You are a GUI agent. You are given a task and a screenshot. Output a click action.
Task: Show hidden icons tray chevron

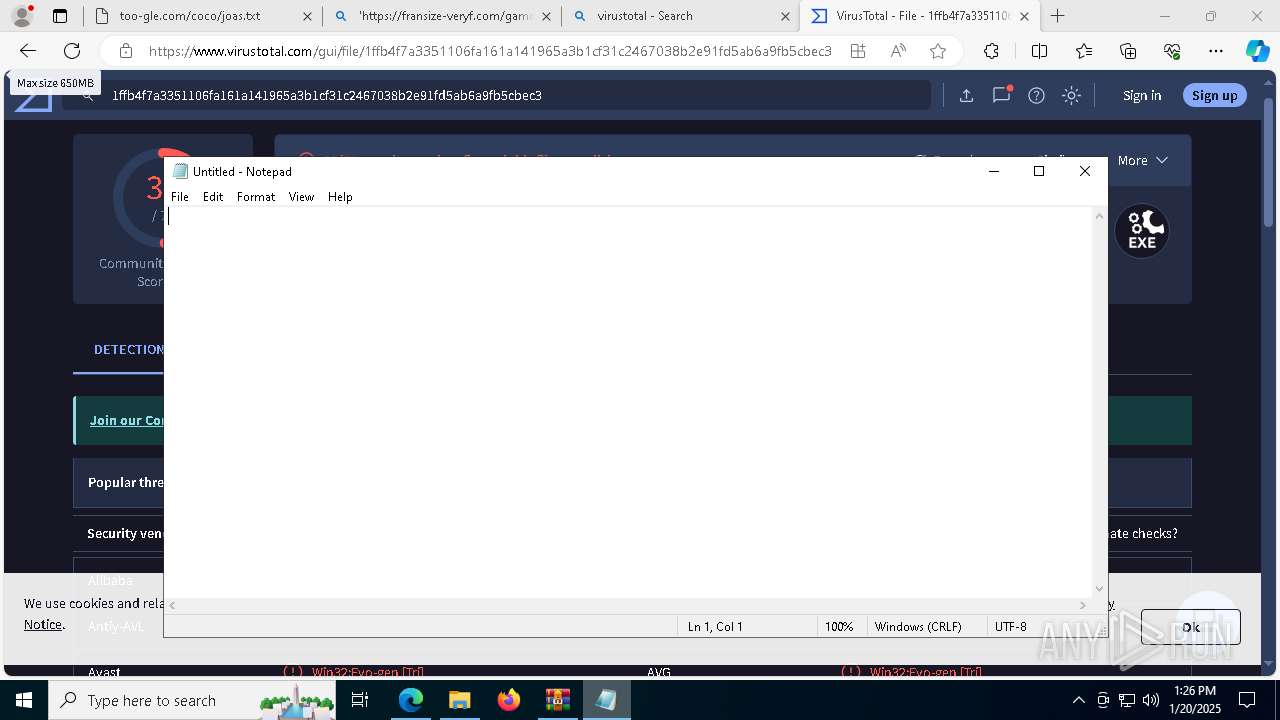[1078, 700]
